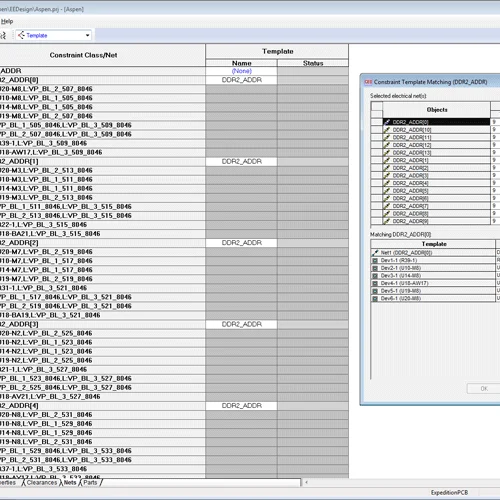This screenshot has height=500, width=500.
Task: Select the DDR2_ADDR template cell of the ADDR[1] row
Action: [x=242, y=161]
